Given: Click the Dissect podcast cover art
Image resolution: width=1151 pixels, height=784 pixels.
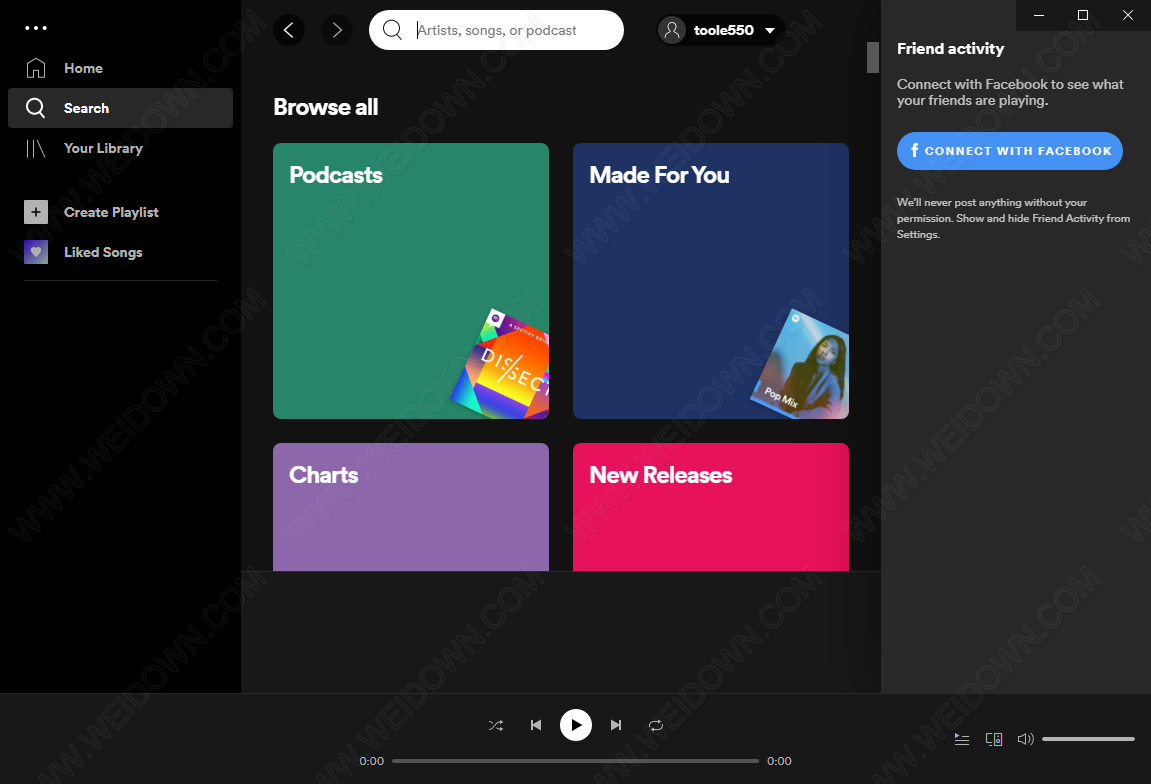Looking at the screenshot, I should [x=500, y=364].
